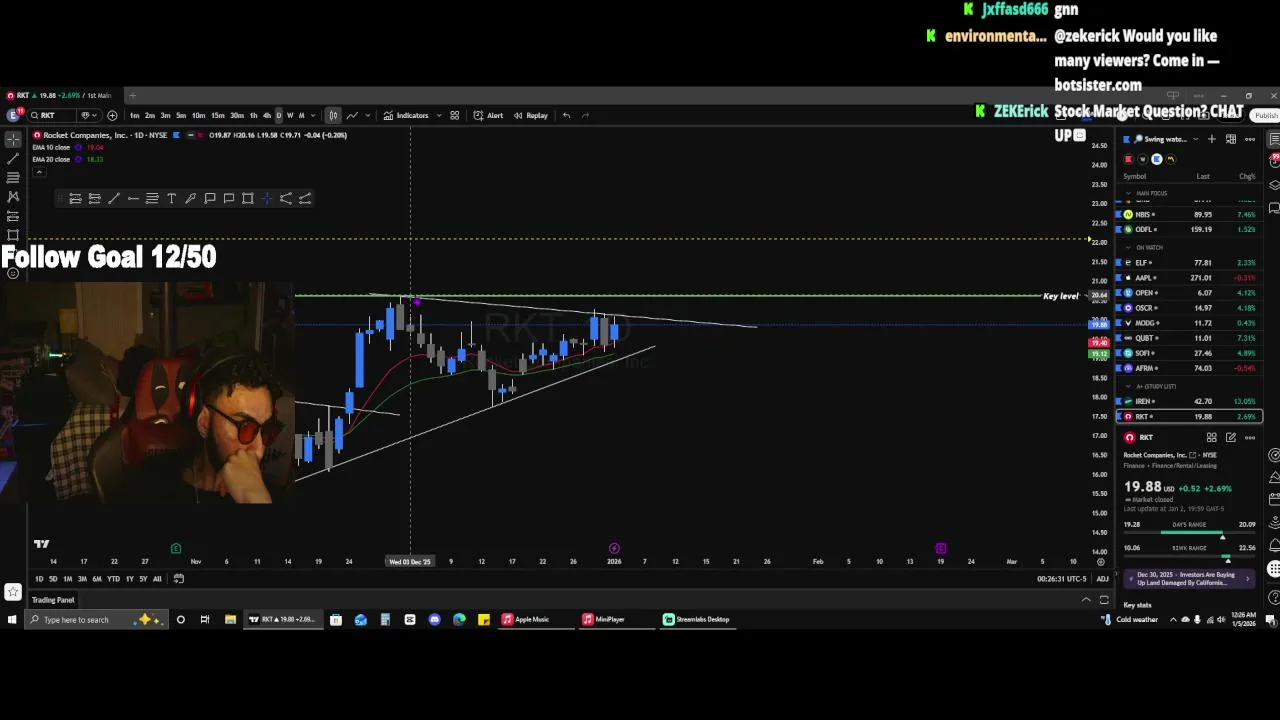Image resolution: width=1280 pixels, height=720 pixels.
Task: Create an Alert
Action: point(488,115)
